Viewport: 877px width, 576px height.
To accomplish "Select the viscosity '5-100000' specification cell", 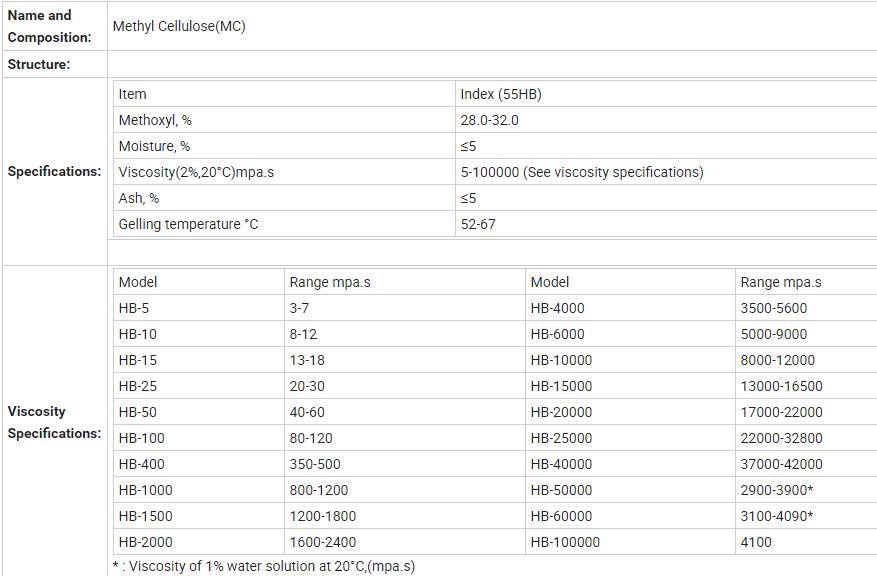I will click(581, 172).
